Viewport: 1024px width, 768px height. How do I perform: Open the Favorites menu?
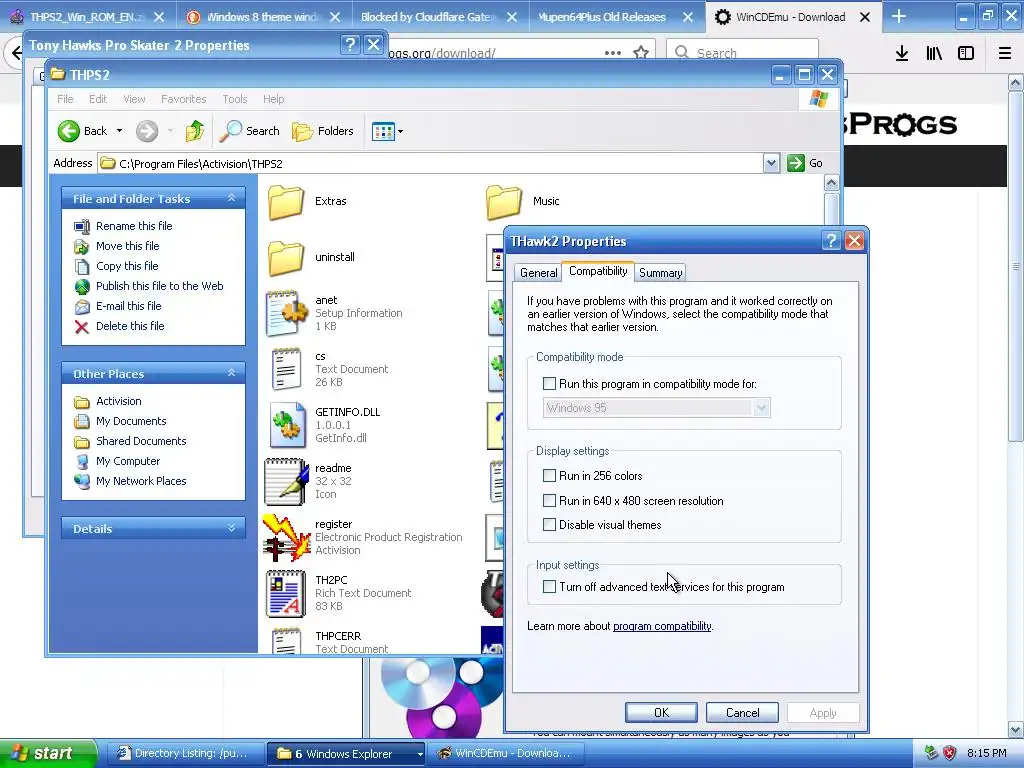pos(184,99)
